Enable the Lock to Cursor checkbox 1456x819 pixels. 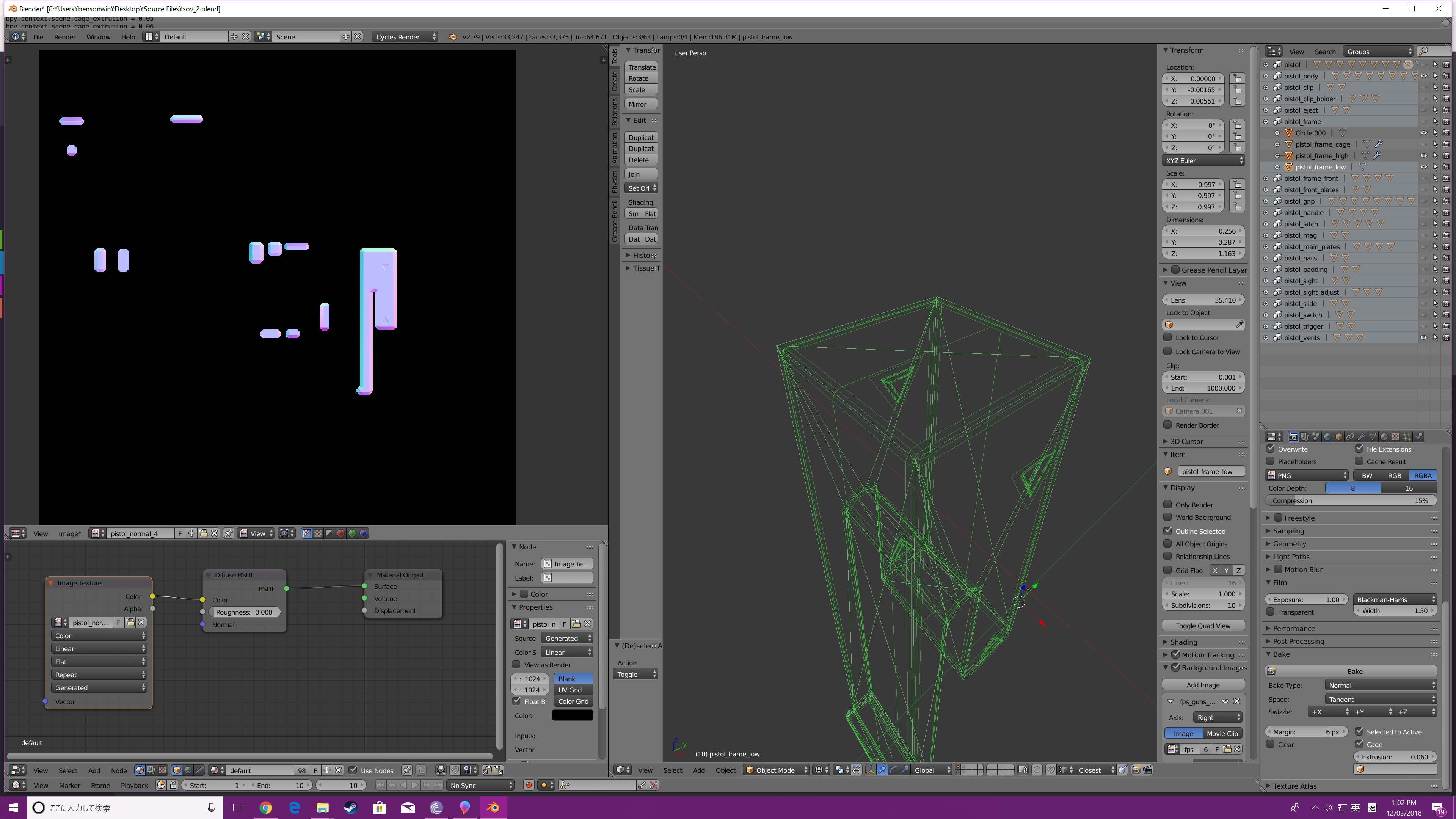pyautogui.click(x=1168, y=337)
